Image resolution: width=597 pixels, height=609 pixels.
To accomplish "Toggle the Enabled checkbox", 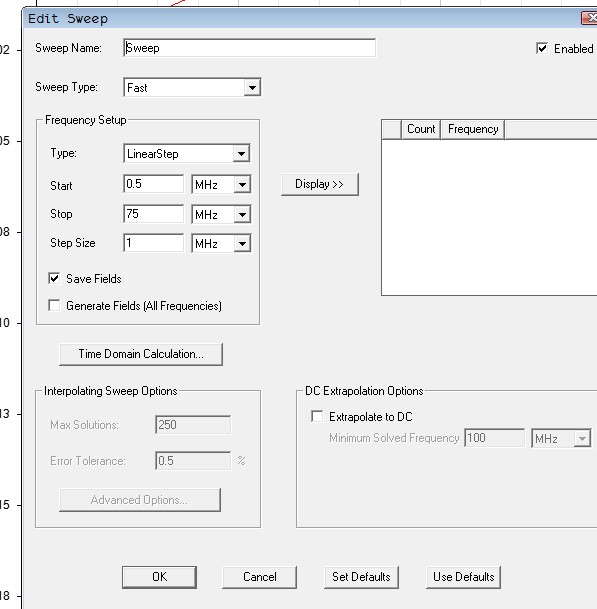I will [542, 49].
